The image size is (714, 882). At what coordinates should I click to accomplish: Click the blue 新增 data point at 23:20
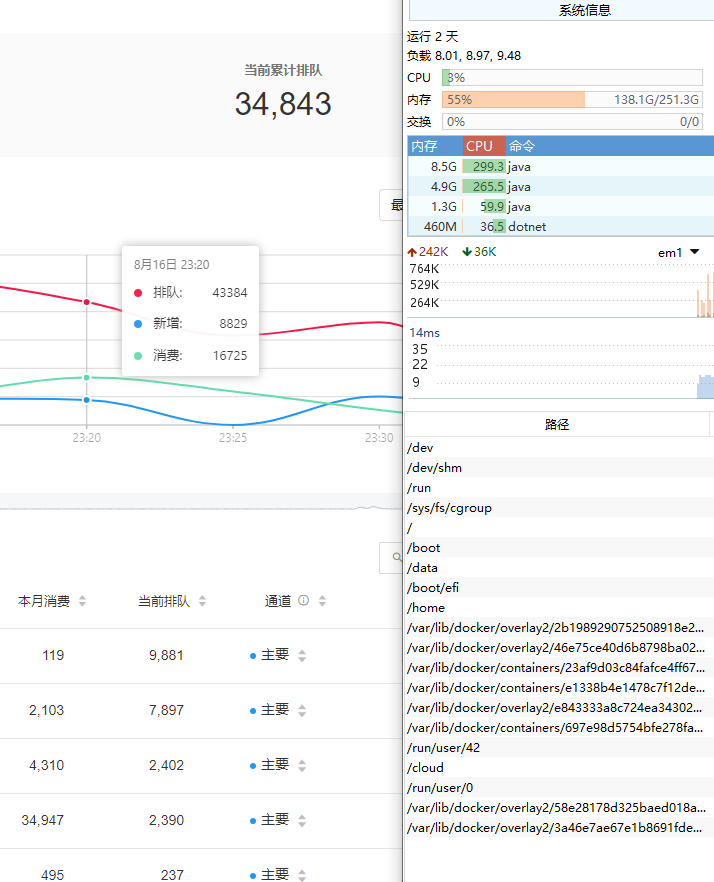pos(86,400)
